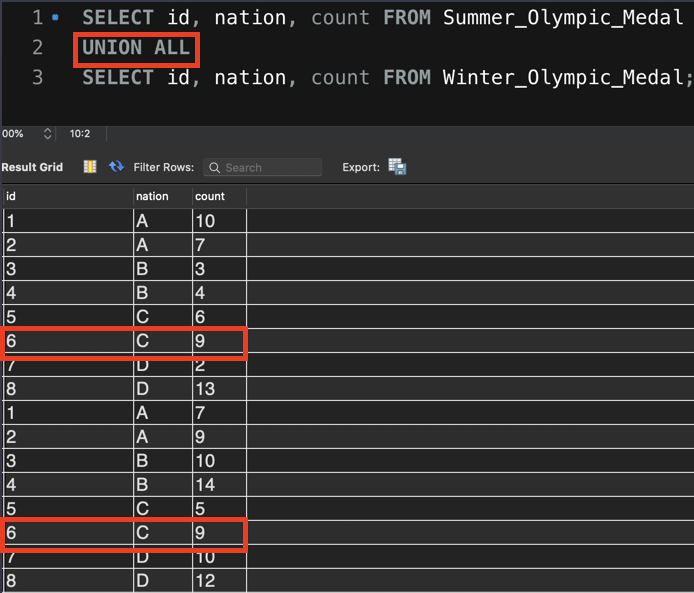
Task: Select nation B cell with count 3
Action: (163, 269)
